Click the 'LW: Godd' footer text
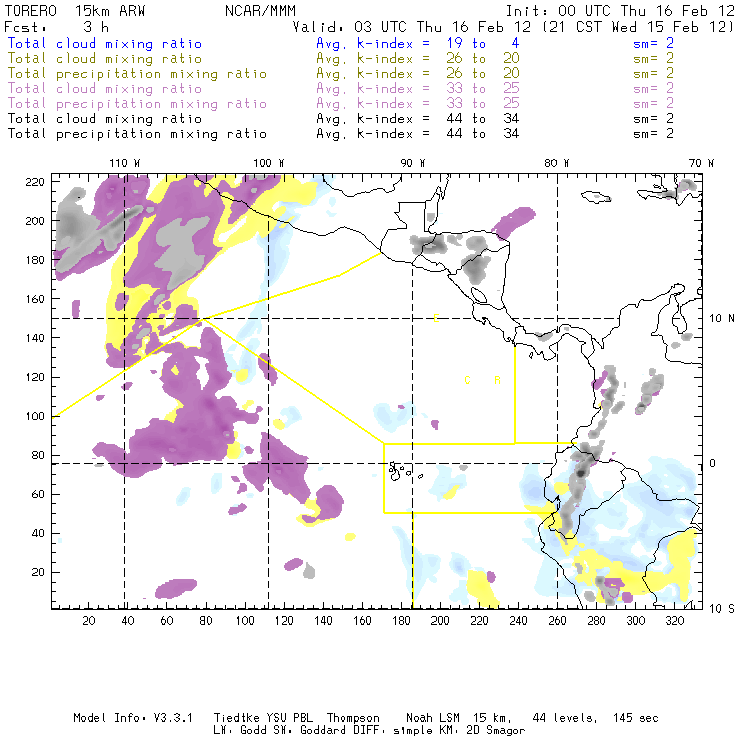 tap(240, 731)
